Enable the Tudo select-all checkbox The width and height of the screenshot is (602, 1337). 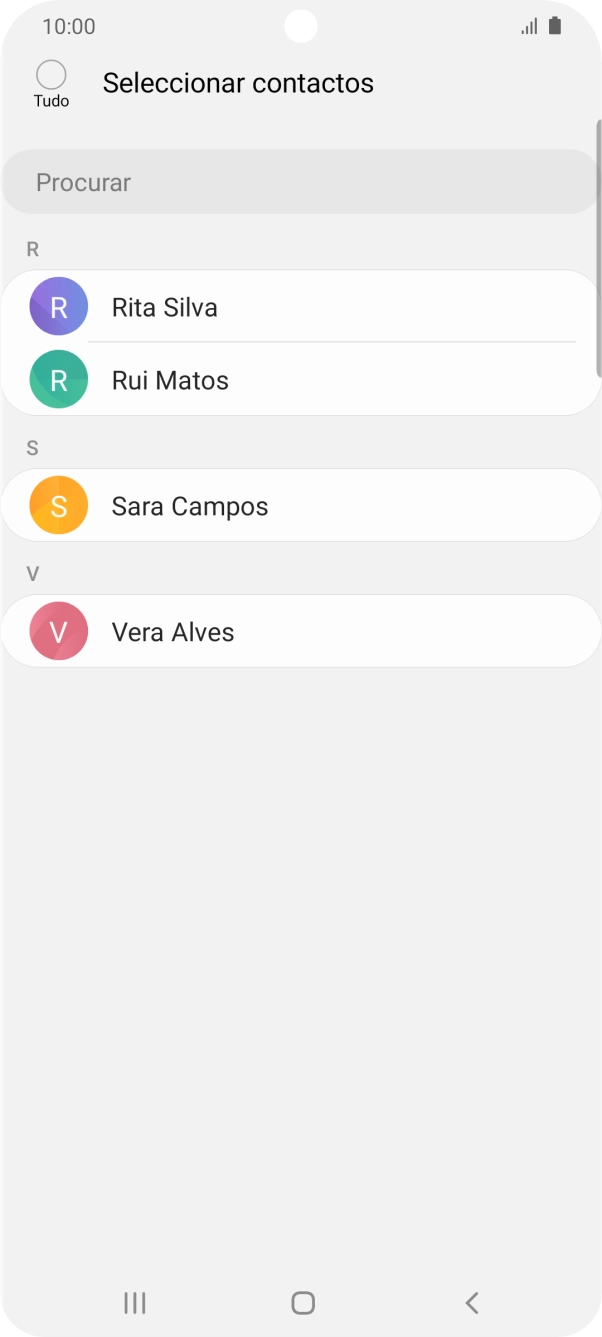[51, 71]
